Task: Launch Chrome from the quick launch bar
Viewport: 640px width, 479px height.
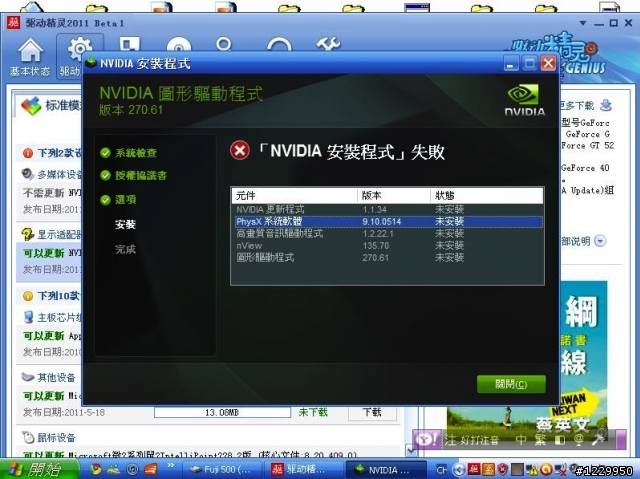Action: pyautogui.click(x=96, y=470)
